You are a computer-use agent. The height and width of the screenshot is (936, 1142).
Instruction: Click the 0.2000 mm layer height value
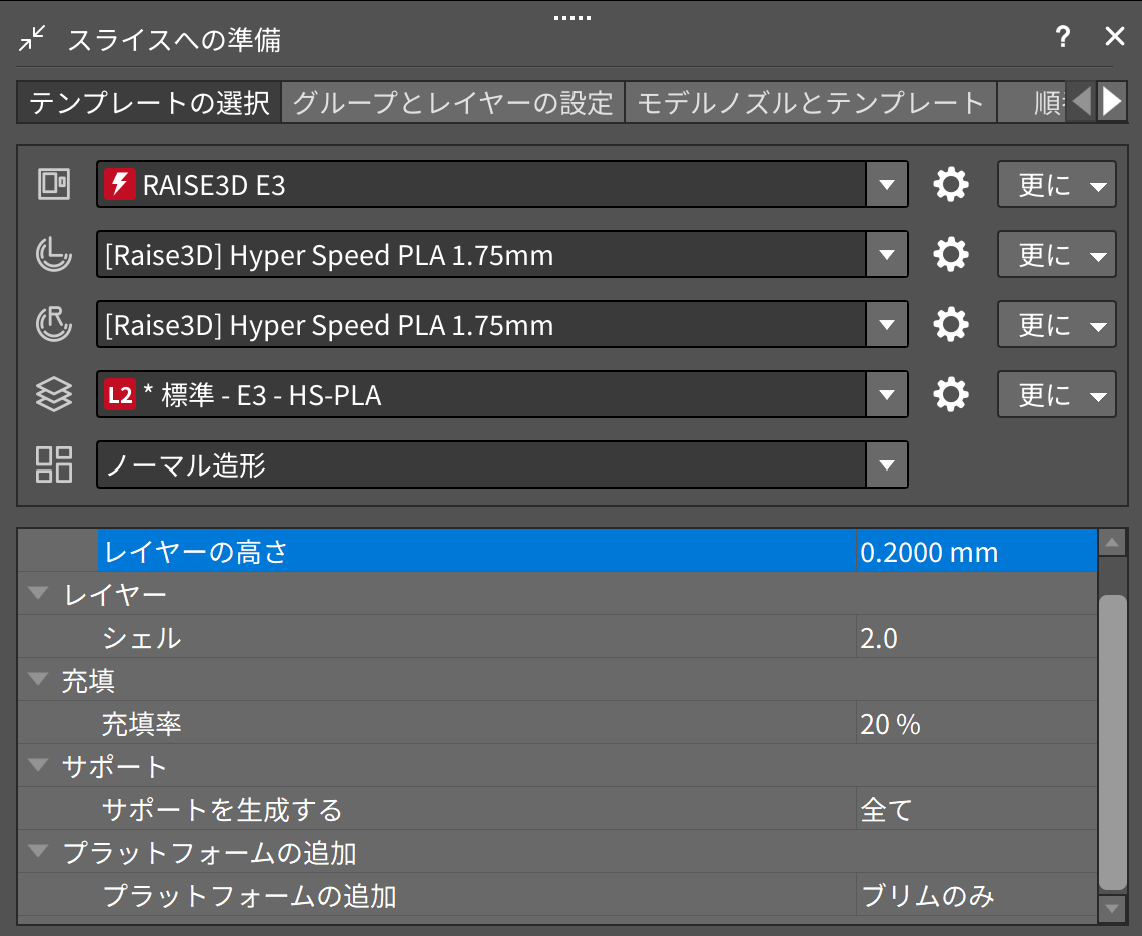tap(929, 552)
